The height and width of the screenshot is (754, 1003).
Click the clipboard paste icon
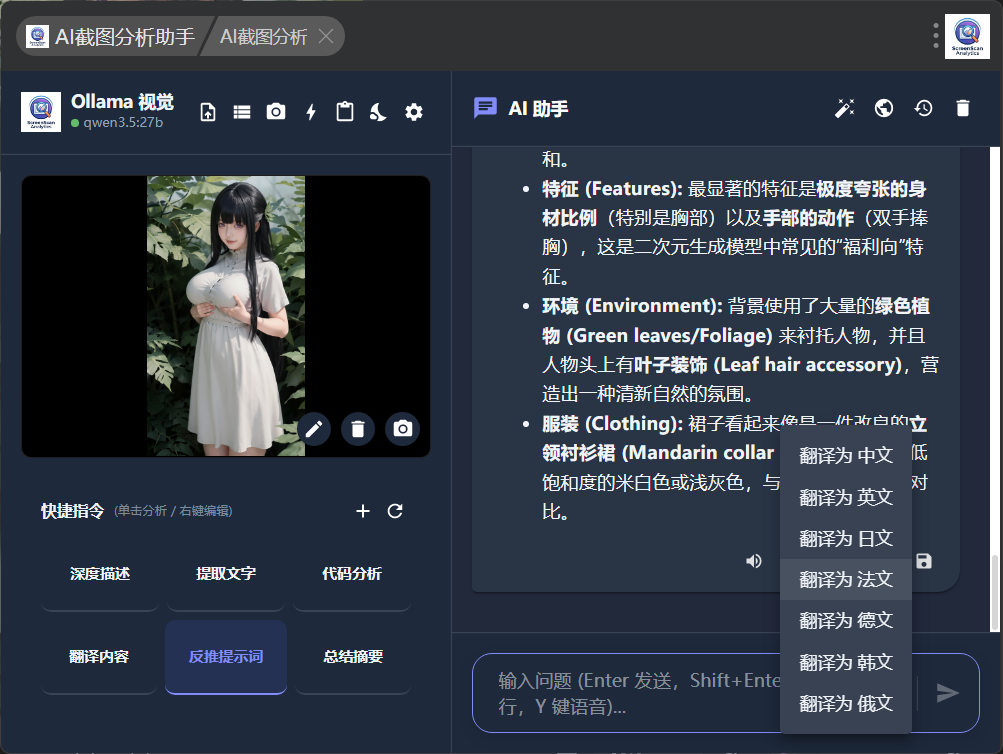pos(345,112)
